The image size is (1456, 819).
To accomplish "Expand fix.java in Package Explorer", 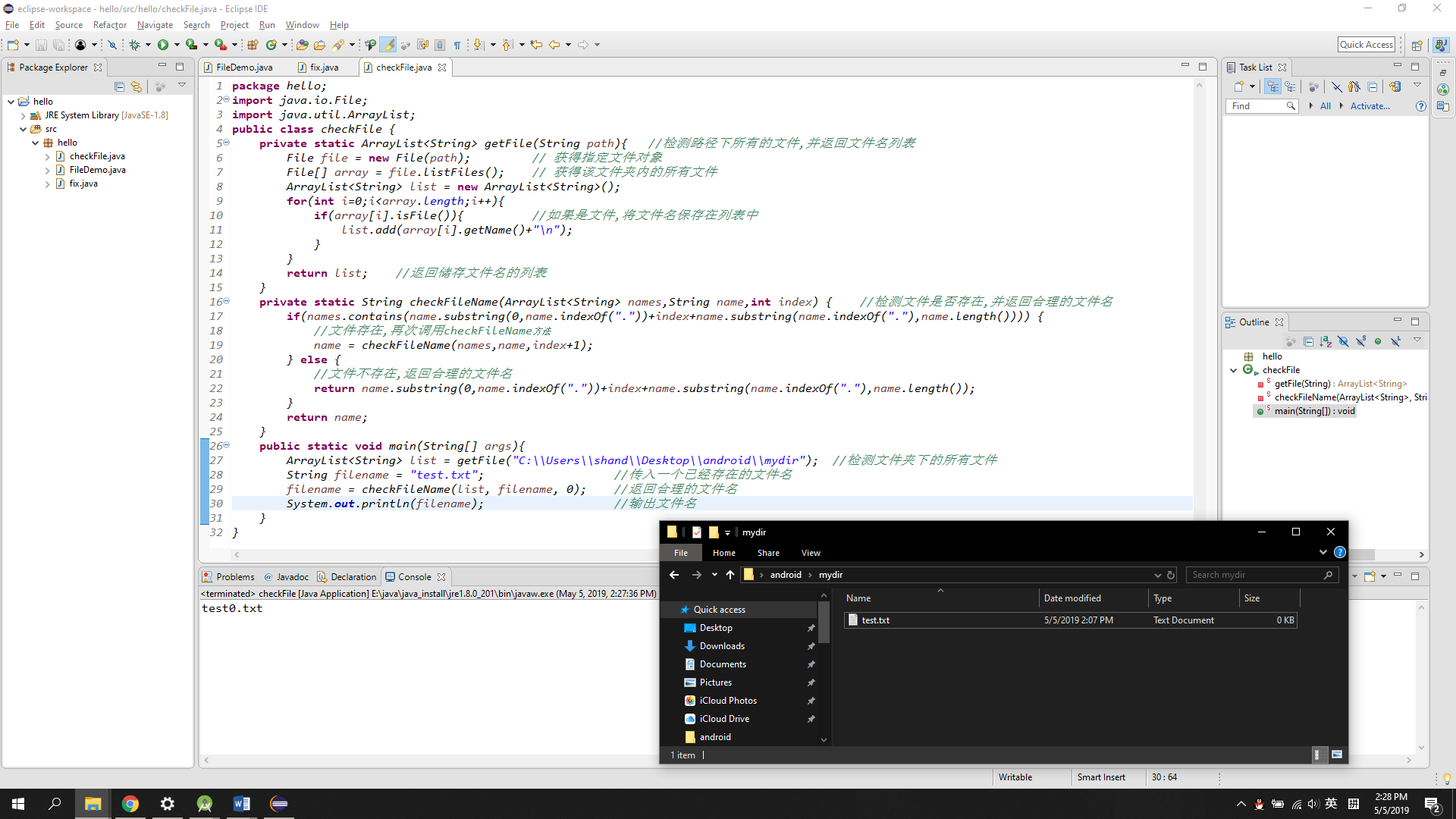I will [x=47, y=184].
